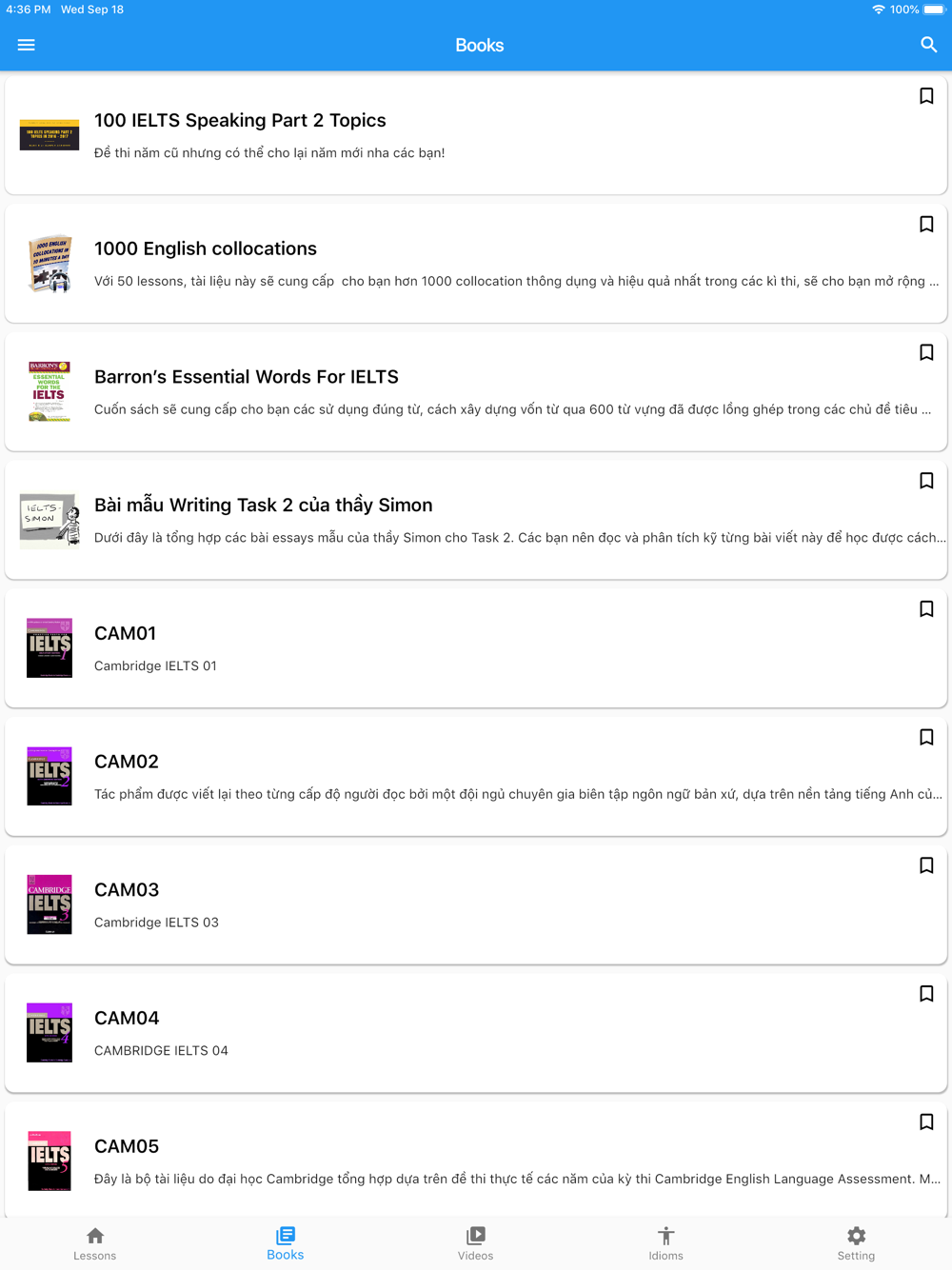952x1270 pixels.
Task: Open the CAM02 book entry
Action: [476, 776]
